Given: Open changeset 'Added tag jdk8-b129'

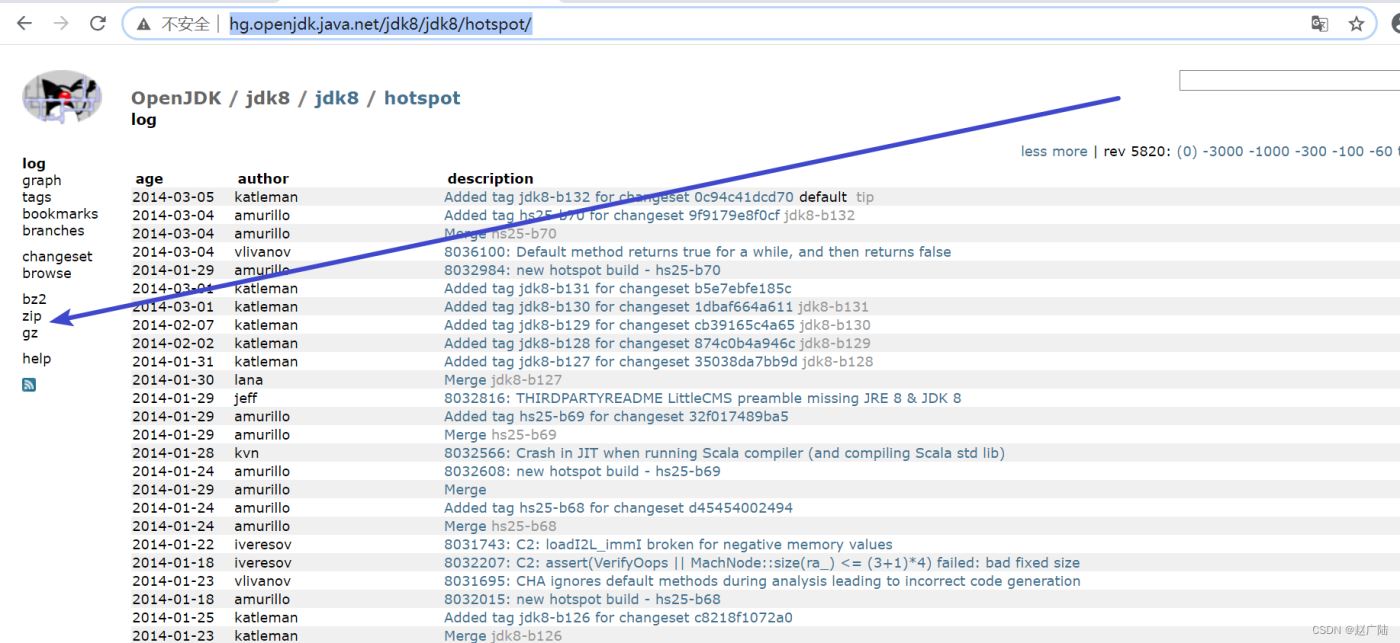Looking at the screenshot, I should 620,325.
